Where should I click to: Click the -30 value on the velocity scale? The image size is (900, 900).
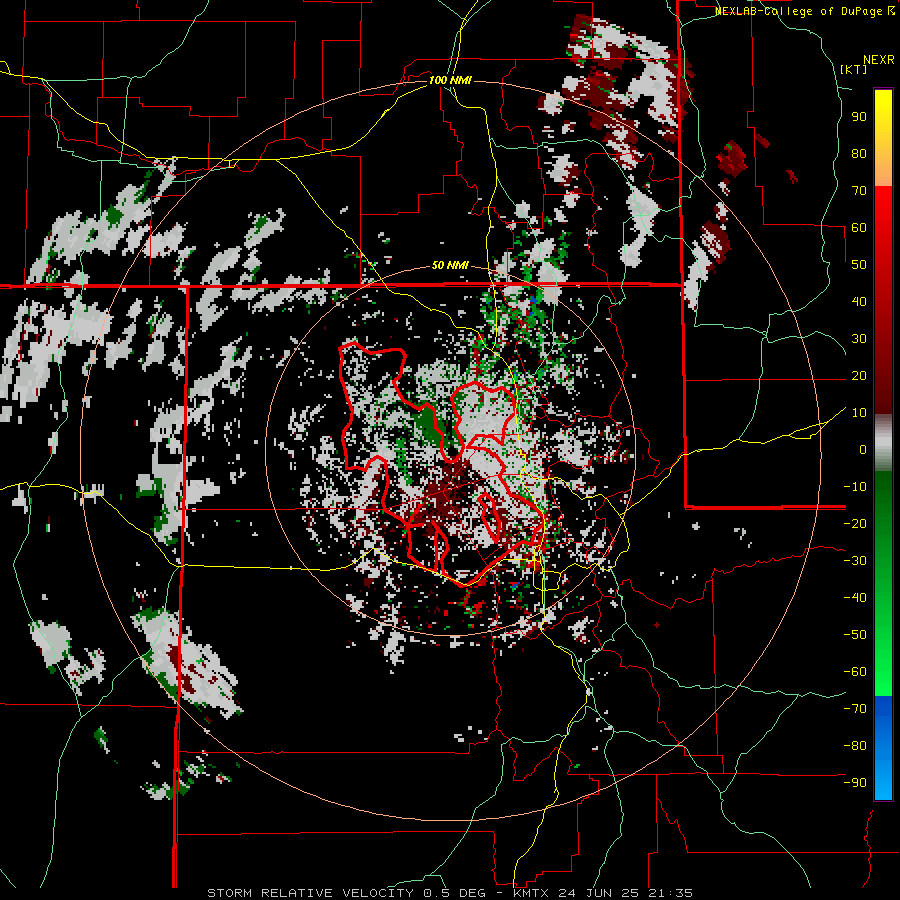855,561
